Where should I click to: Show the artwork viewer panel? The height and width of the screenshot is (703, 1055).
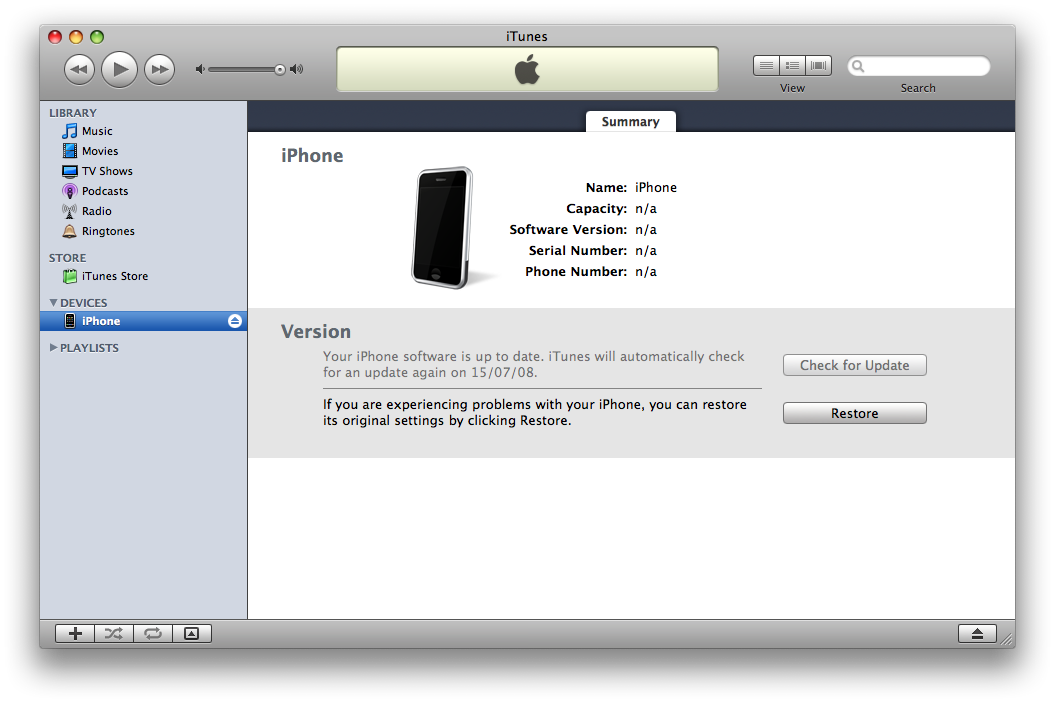pos(192,633)
